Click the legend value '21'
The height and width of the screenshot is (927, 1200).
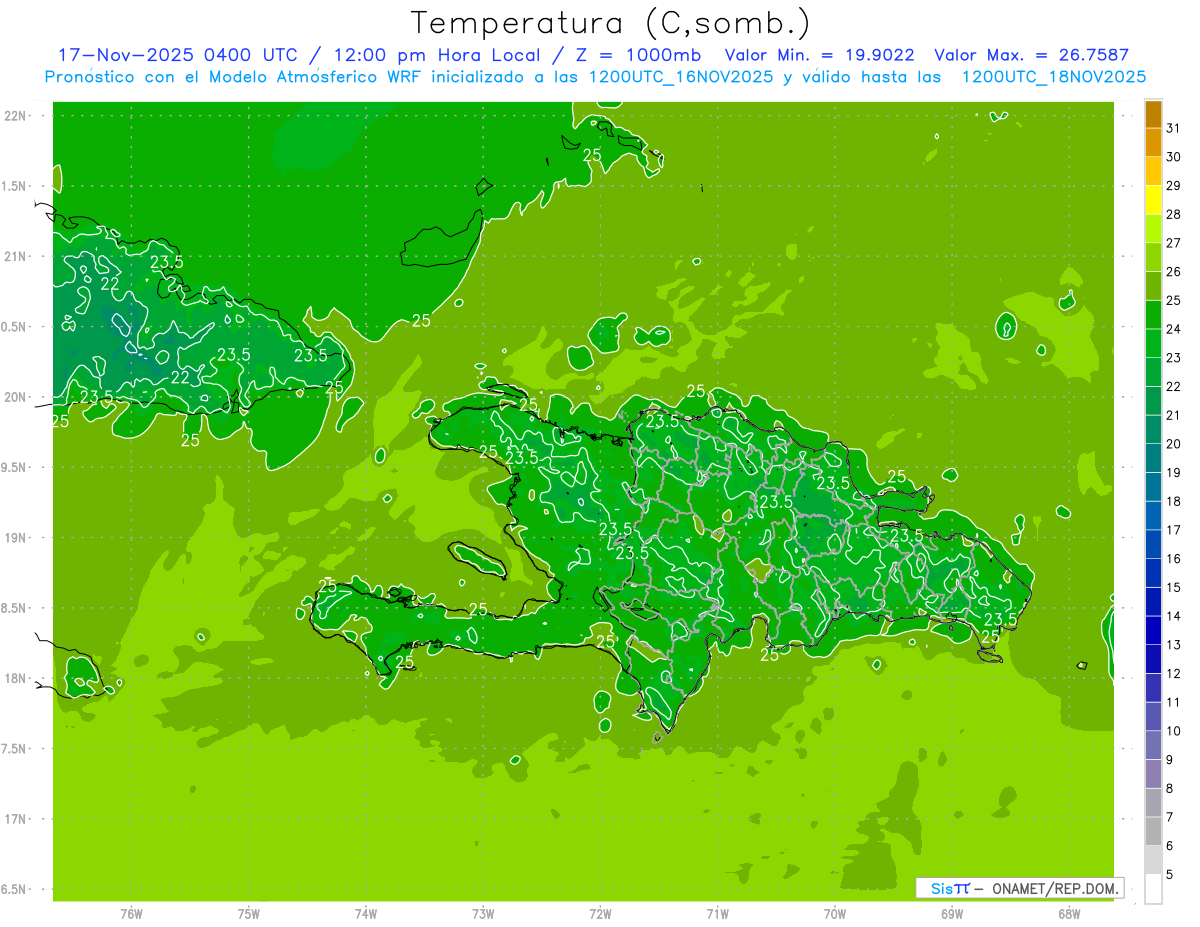tap(1174, 415)
